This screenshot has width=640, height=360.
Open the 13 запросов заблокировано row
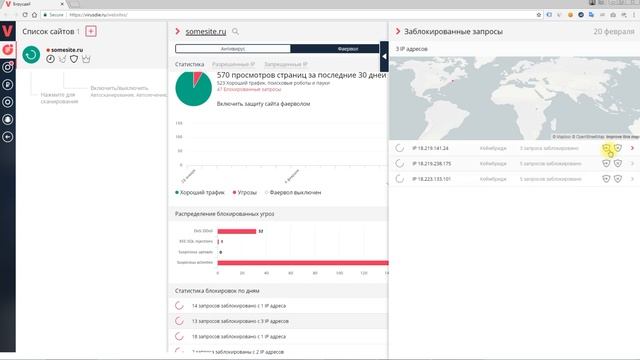click(278, 321)
